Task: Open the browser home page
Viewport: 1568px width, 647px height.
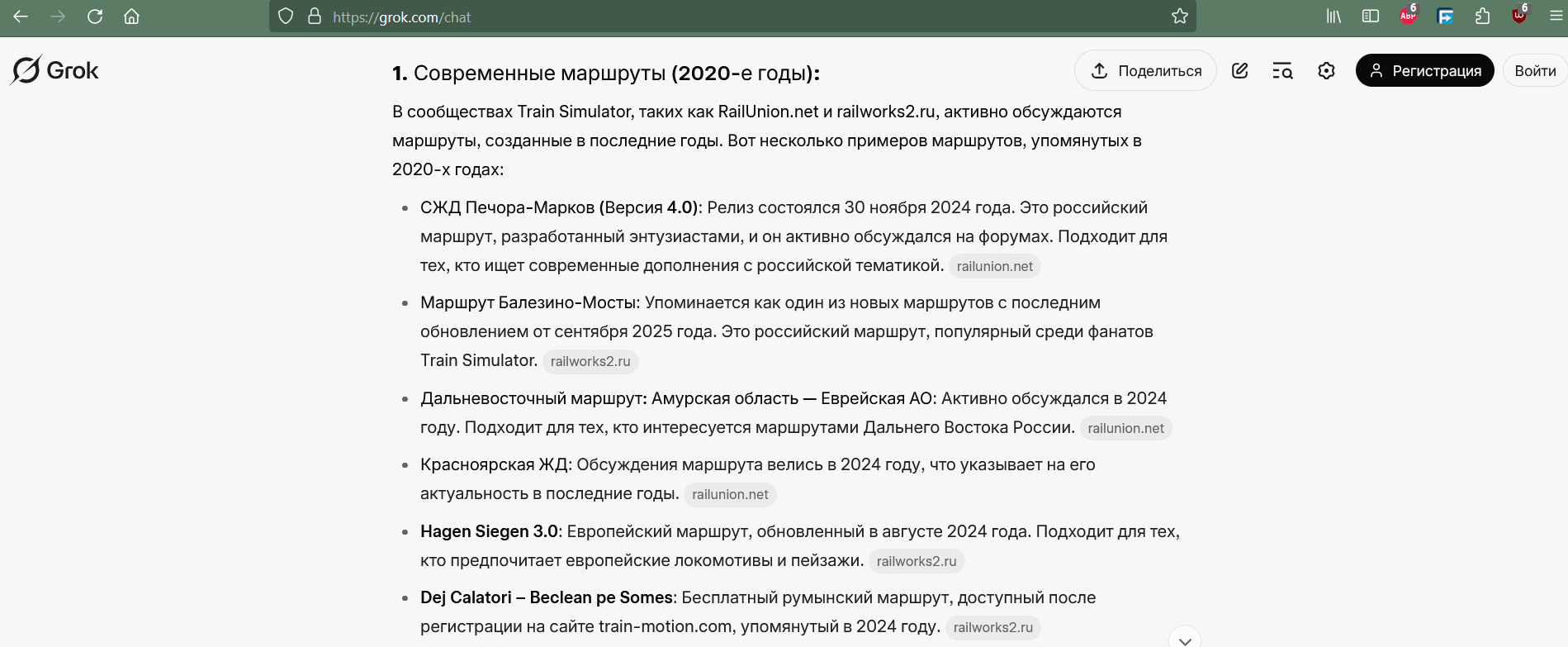Action: point(131,17)
